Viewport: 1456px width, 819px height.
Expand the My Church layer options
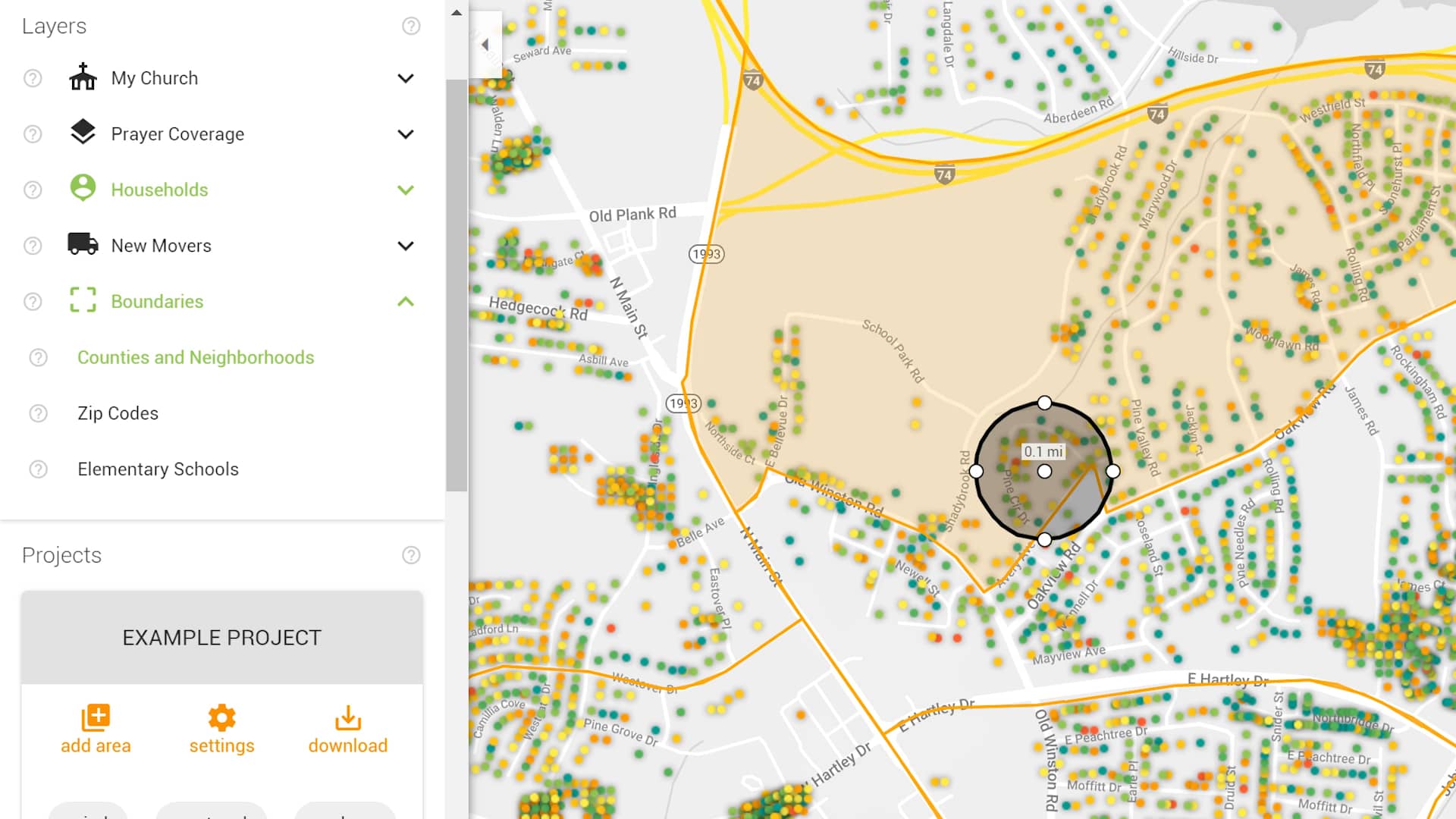[406, 78]
